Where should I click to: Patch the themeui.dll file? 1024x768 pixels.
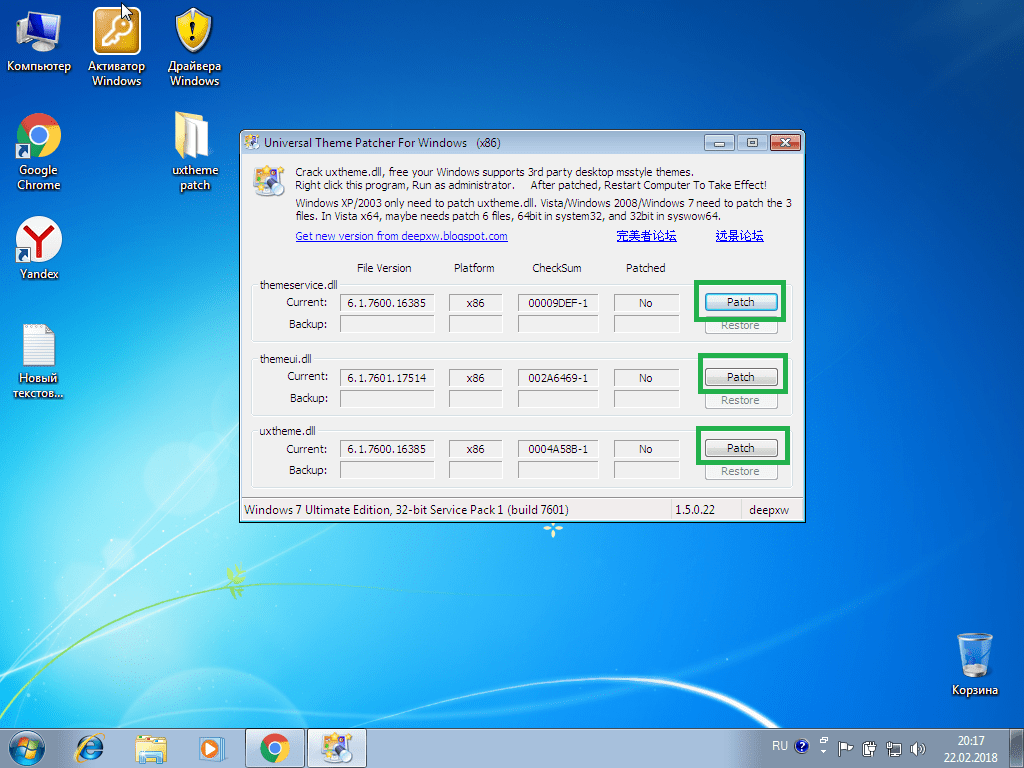tap(740, 376)
